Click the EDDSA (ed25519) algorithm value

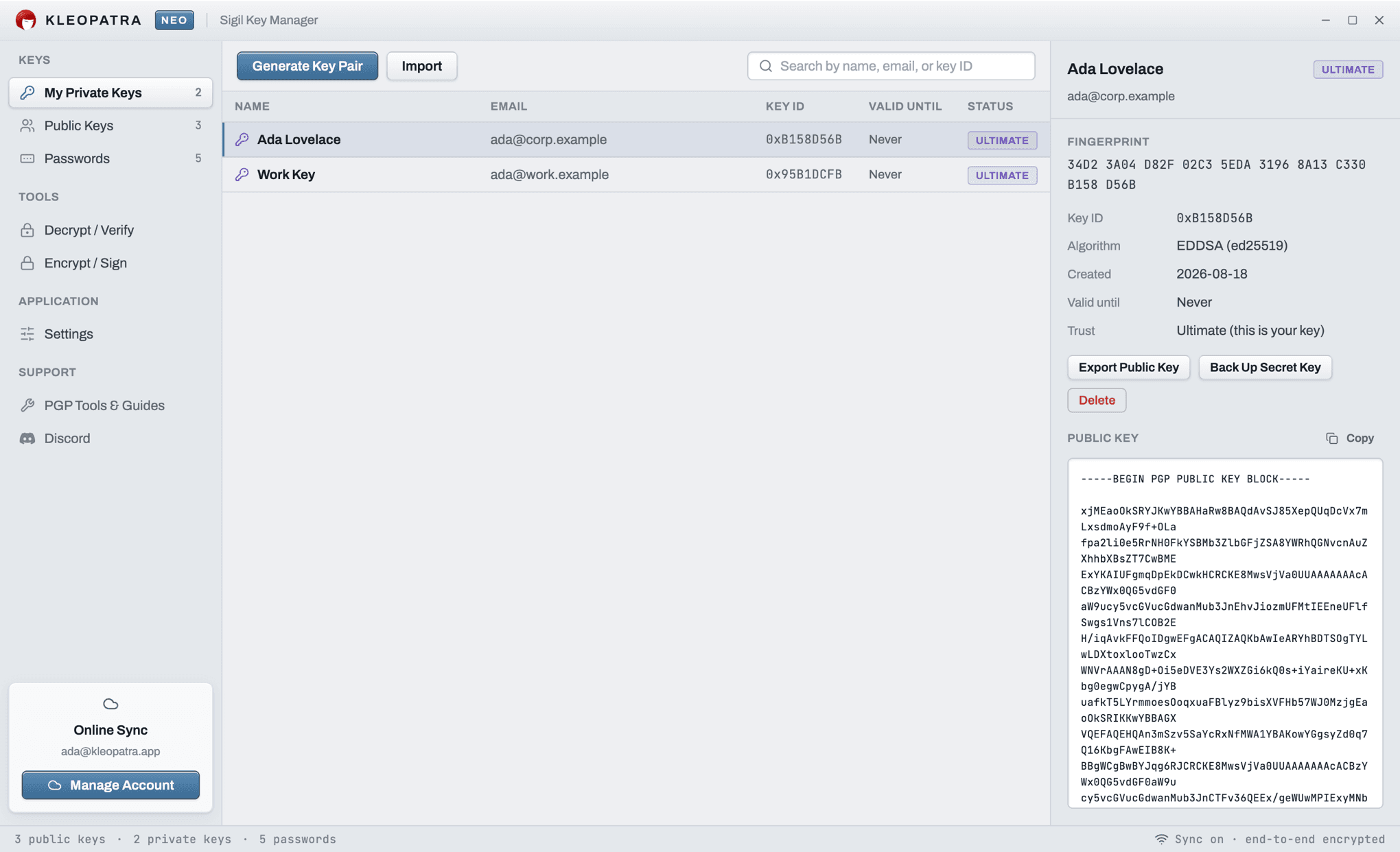1232,246
